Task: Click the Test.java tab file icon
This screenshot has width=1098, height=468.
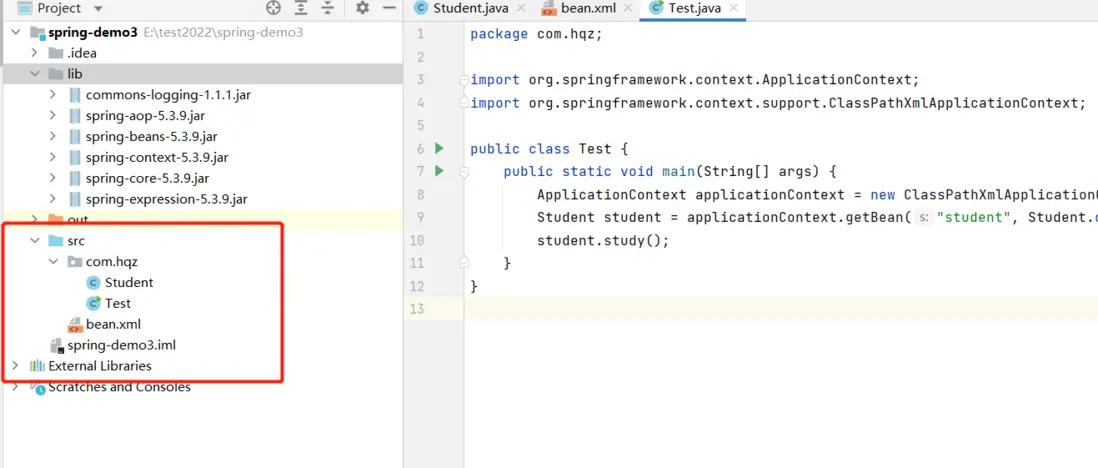Action: [x=657, y=8]
